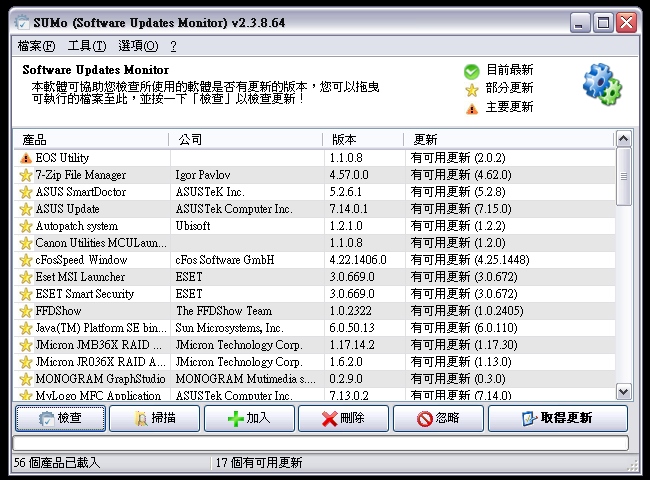The image size is (650, 480).
Task: Click the 取得更新 get update button
Action: [558, 418]
